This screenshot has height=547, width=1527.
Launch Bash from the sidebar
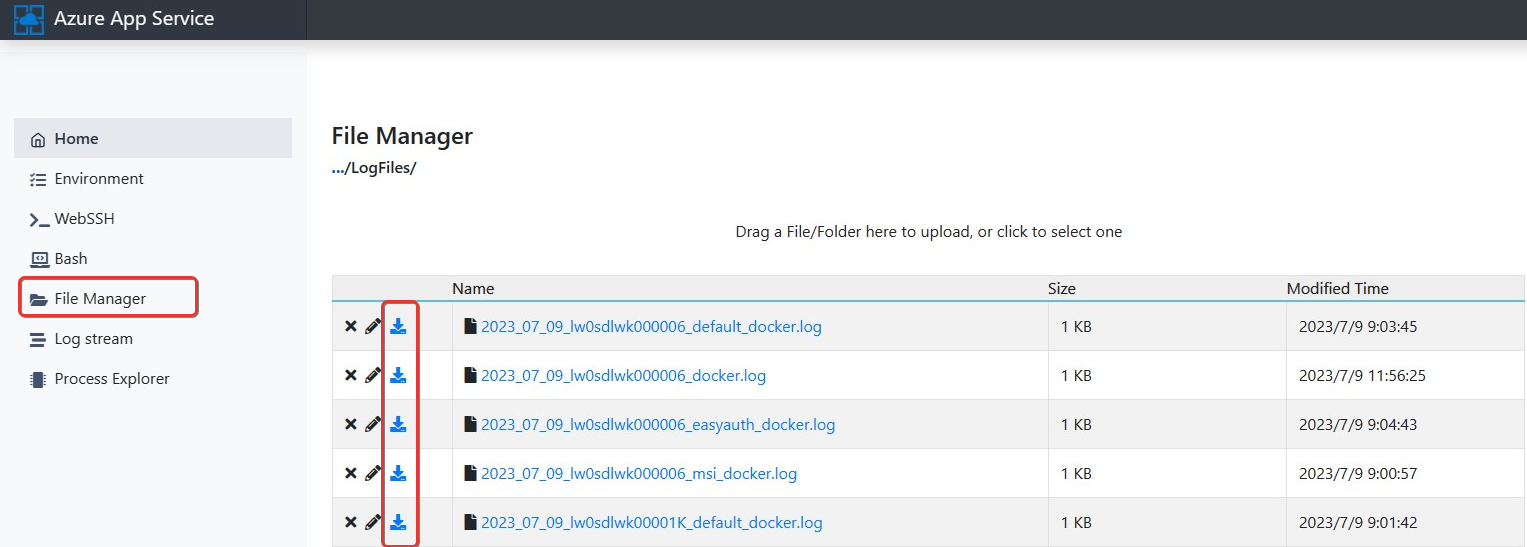pos(70,259)
